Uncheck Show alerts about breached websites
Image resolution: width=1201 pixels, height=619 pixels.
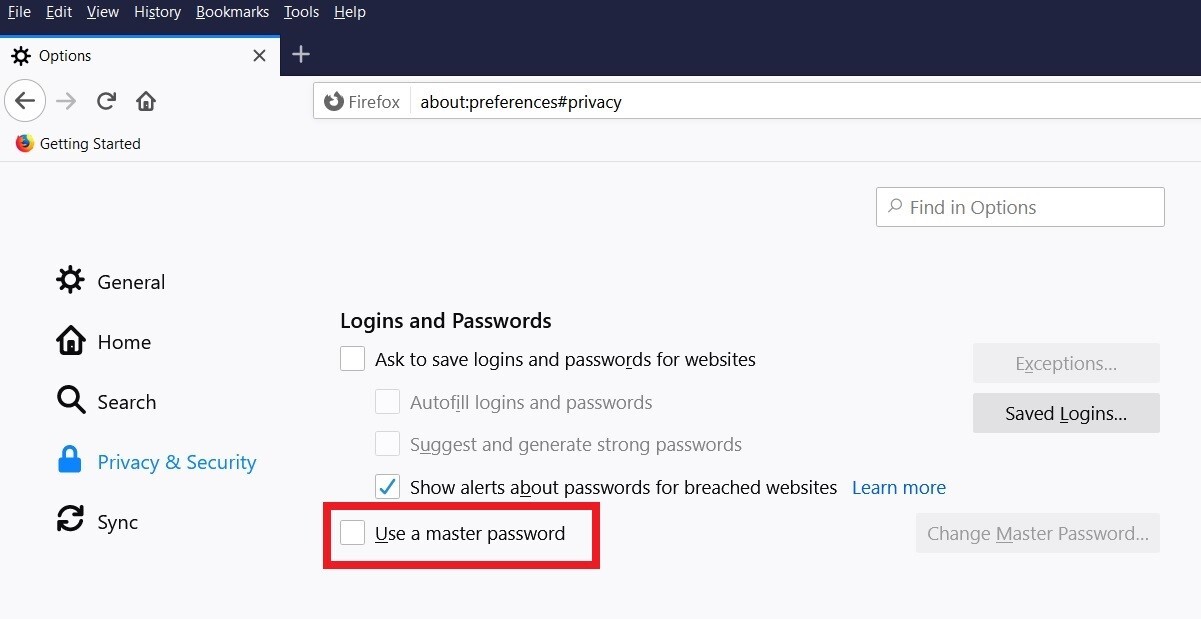[x=387, y=487]
